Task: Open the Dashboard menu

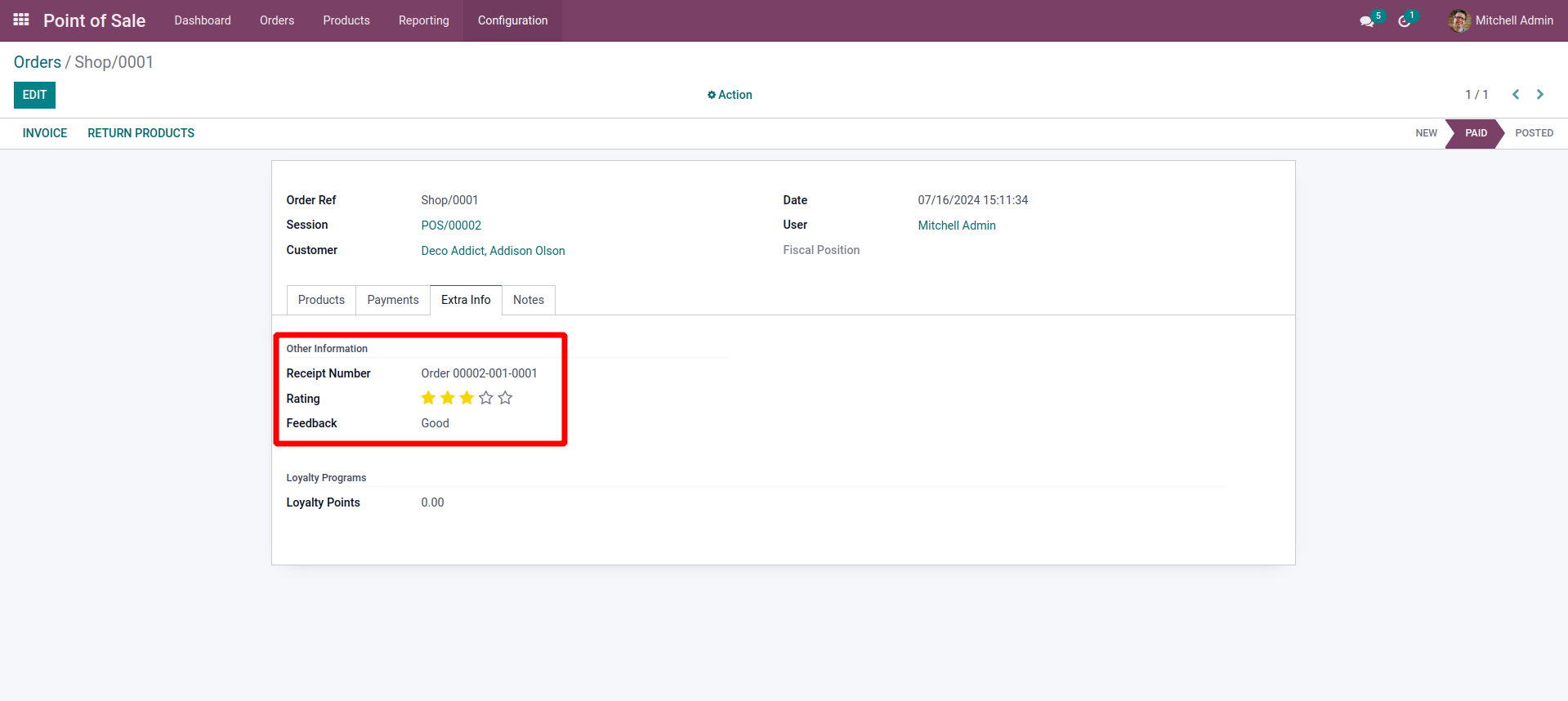Action: pyautogui.click(x=203, y=20)
